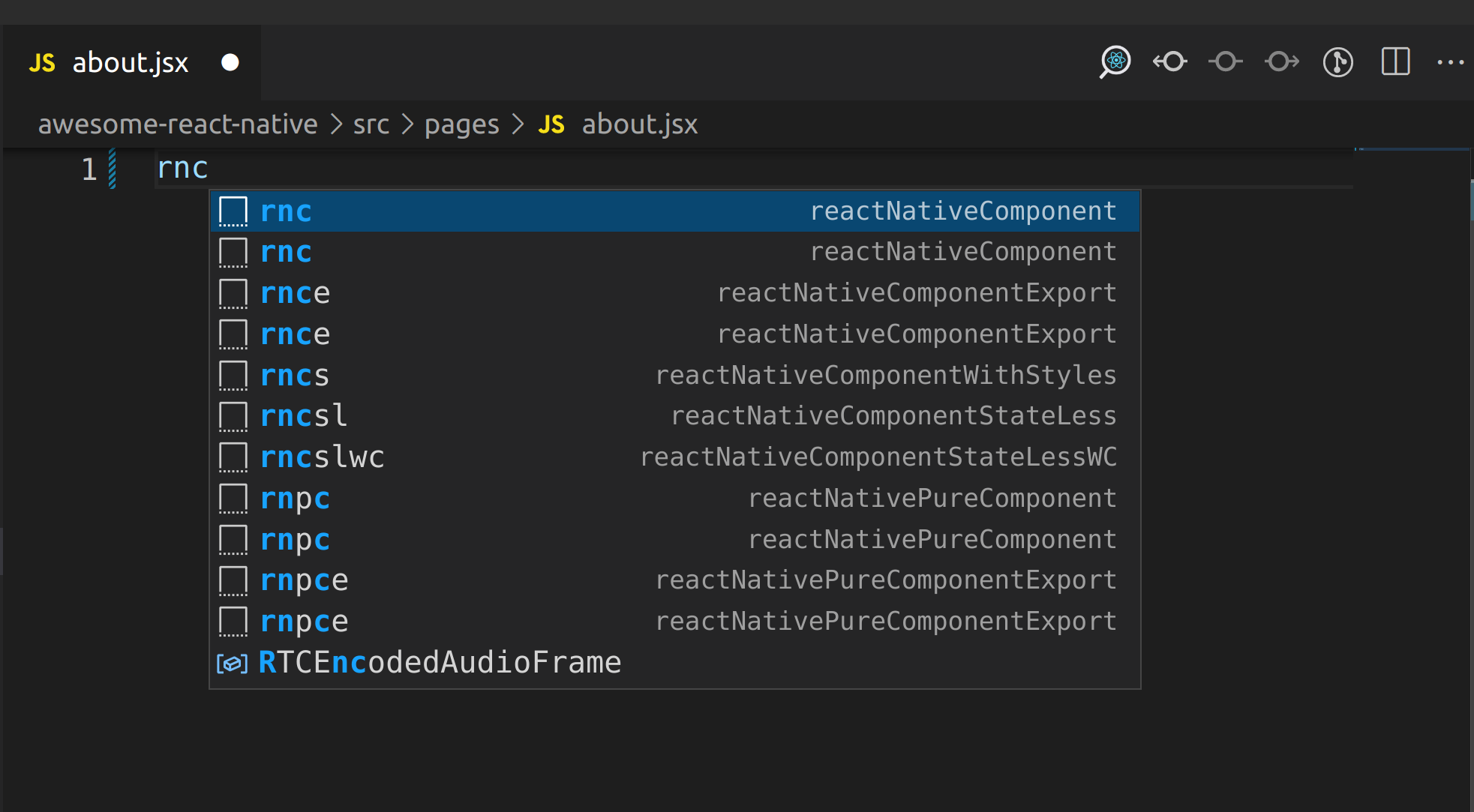Image resolution: width=1474 pixels, height=812 pixels.
Task: Open the More Actions ellipsis menu
Action: (x=1451, y=62)
